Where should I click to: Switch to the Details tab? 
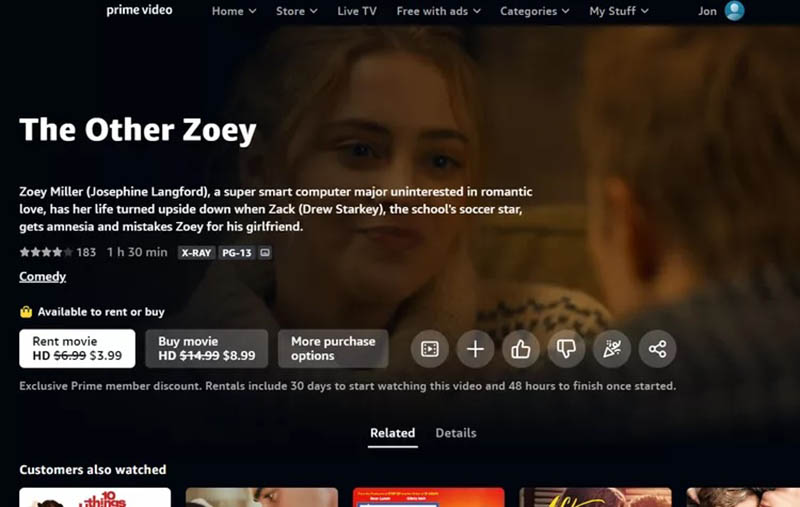(x=456, y=433)
